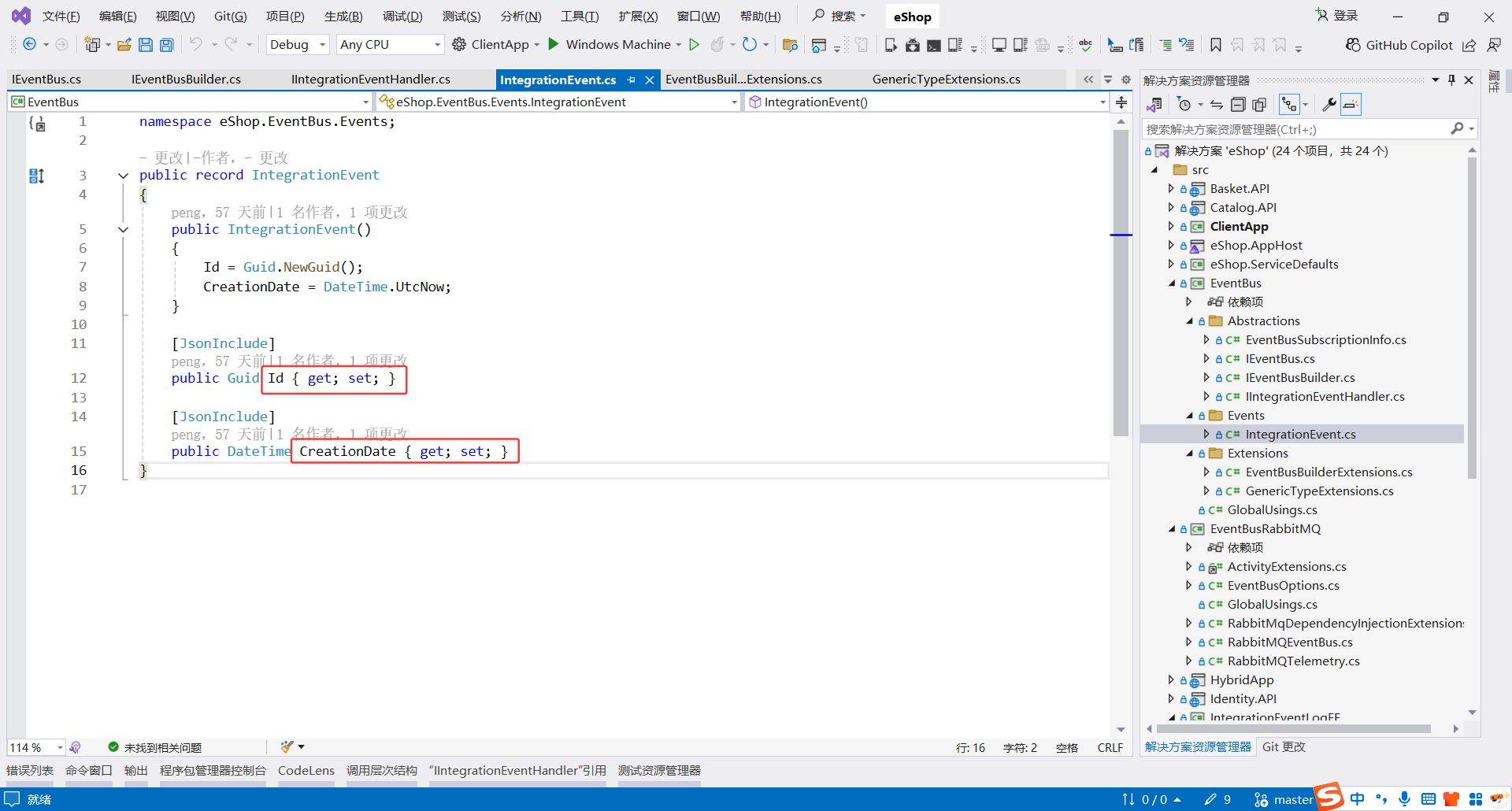Open the Git(G) menu

click(x=231, y=17)
